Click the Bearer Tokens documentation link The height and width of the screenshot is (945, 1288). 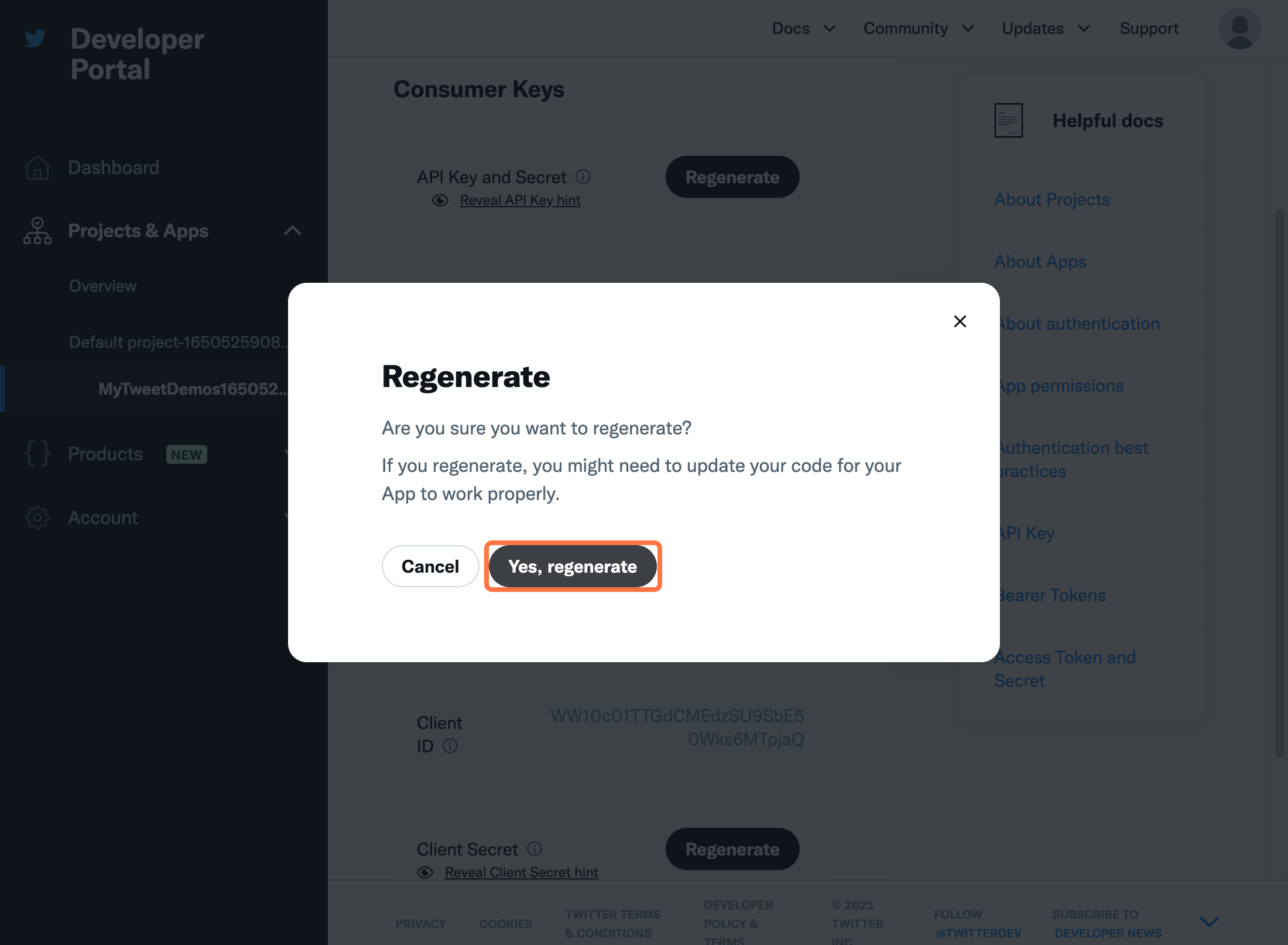[1051, 595]
